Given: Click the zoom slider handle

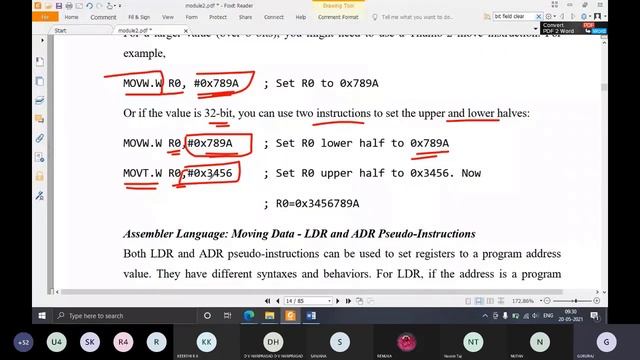Looking at the screenshot, I should click(x=576, y=301).
